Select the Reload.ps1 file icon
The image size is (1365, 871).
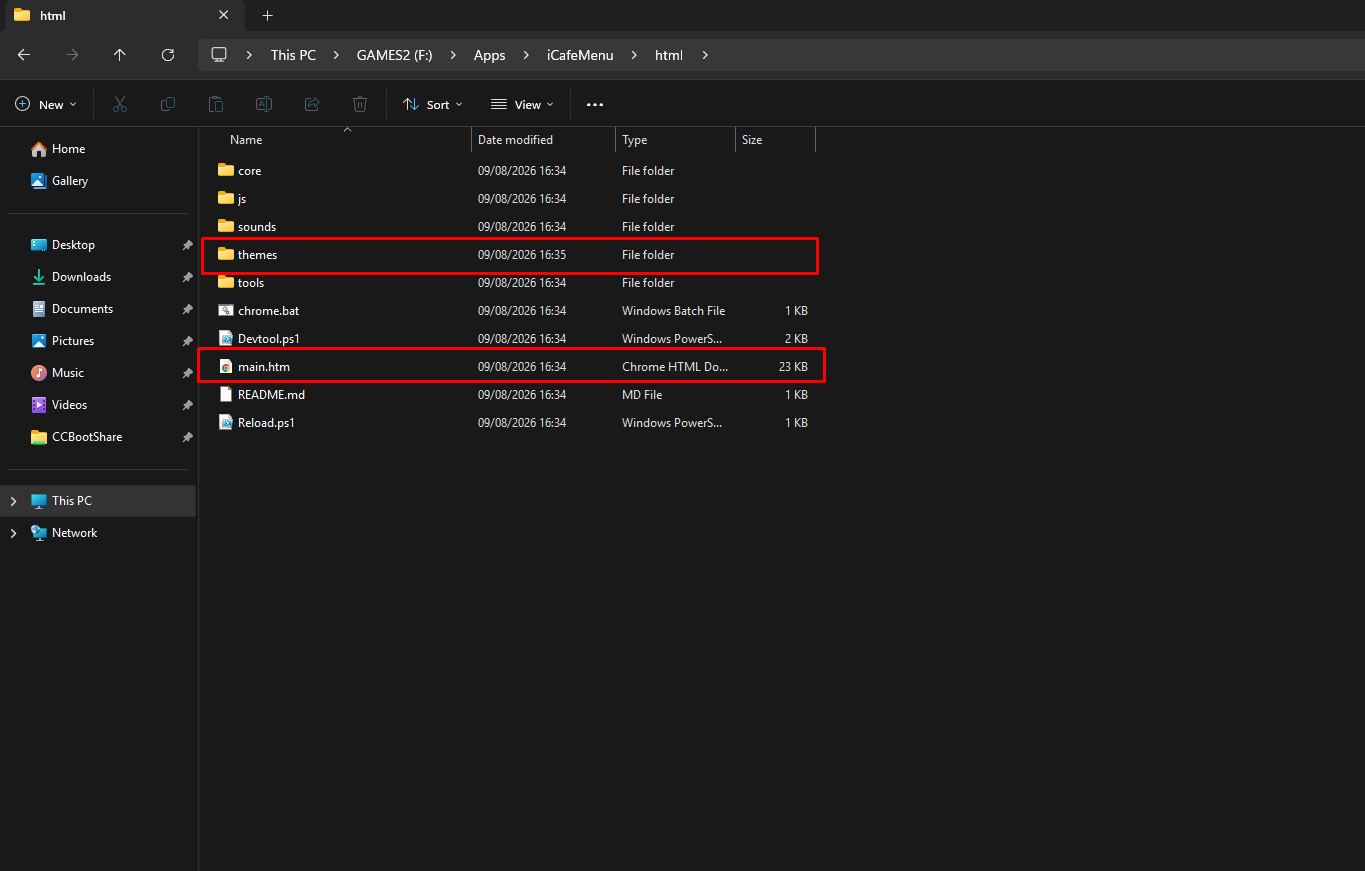[226, 423]
